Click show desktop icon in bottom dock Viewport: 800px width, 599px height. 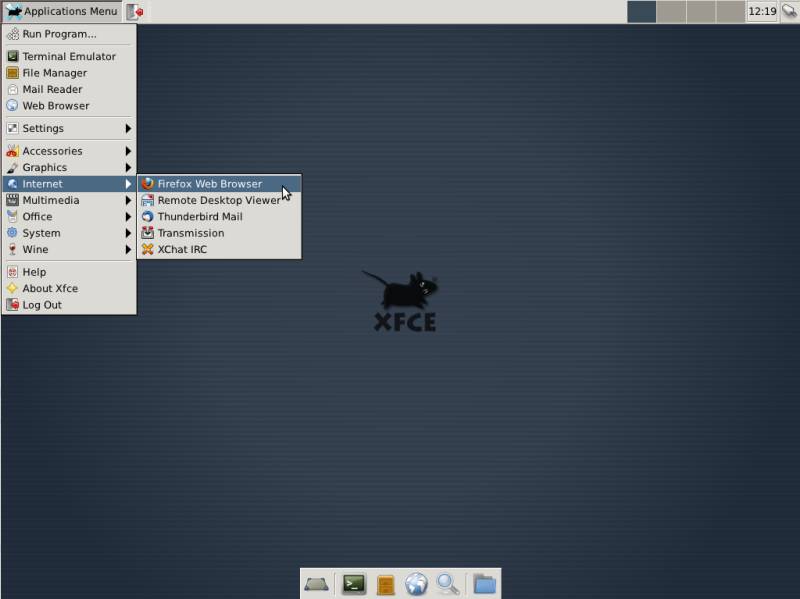(x=316, y=584)
